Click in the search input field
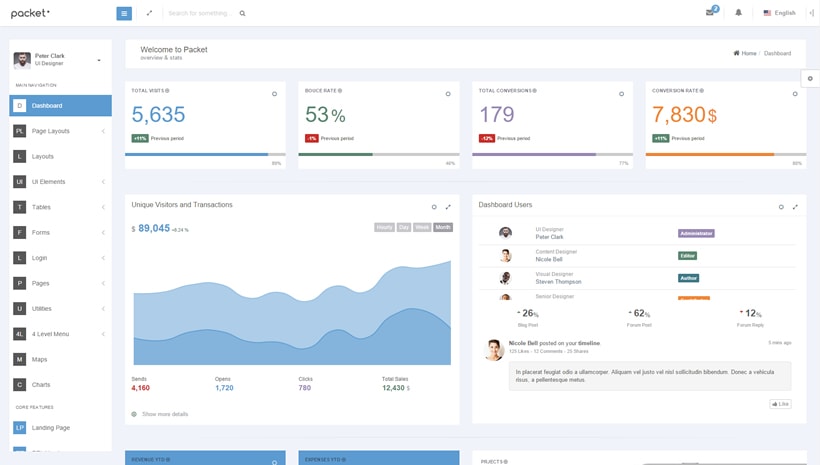Viewport: 820px width, 465px height. (x=200, y=14)
